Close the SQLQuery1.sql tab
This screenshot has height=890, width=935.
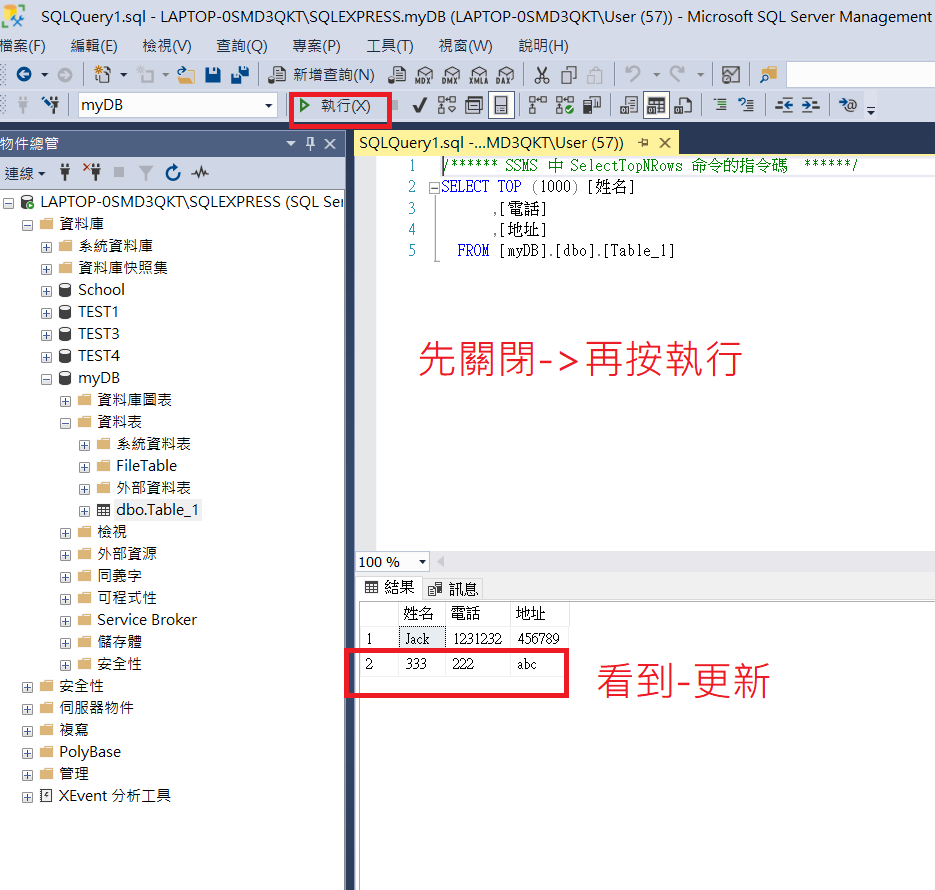[665, 143]
